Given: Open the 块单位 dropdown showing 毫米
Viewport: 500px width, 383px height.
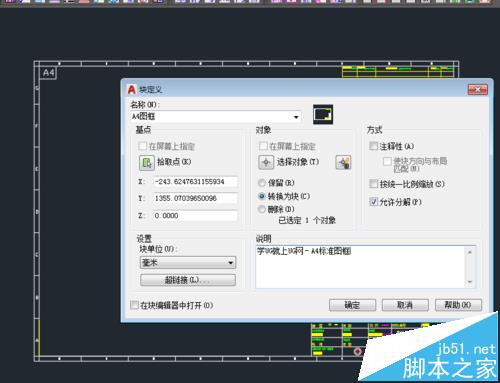Looking at the screenshot, I should pyautogui.click(x=188, y=263).
